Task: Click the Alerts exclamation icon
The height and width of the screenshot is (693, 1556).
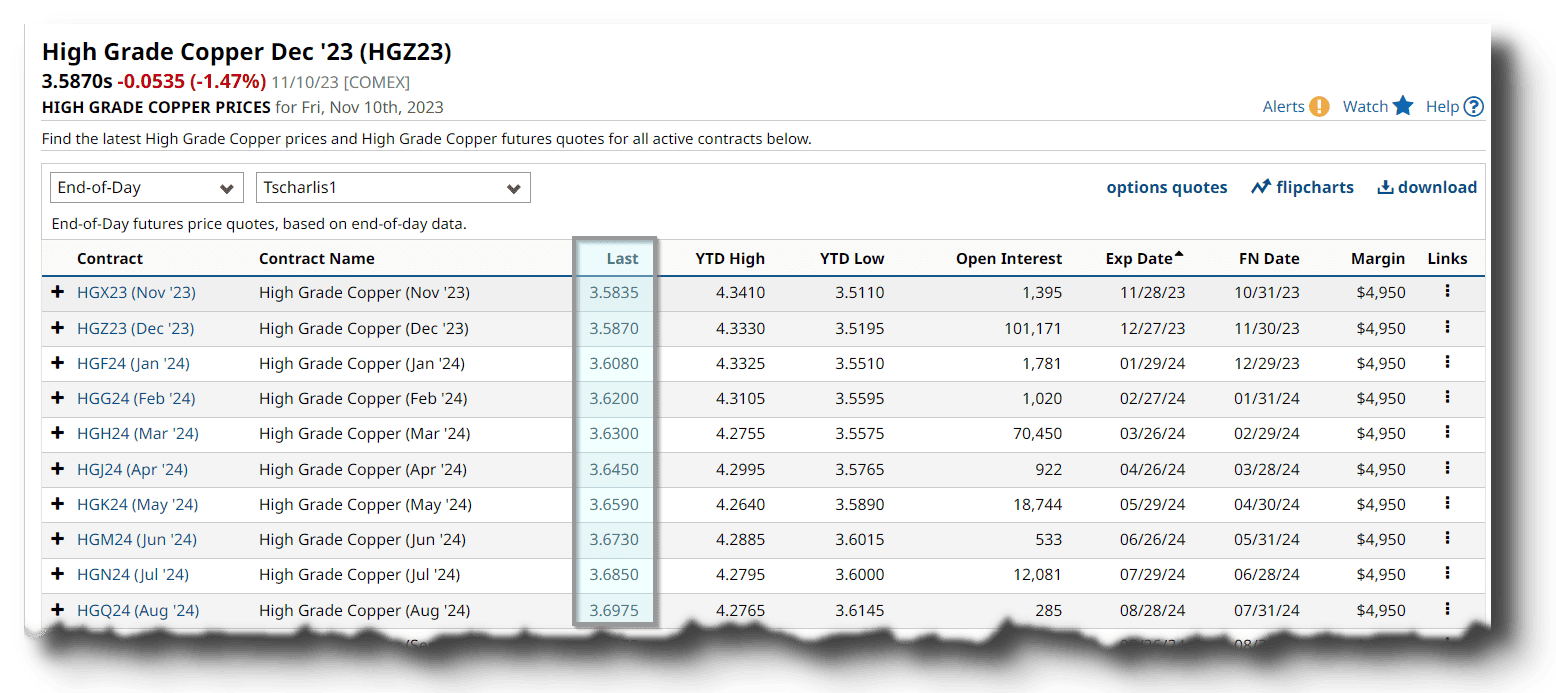Action: pyautogui.click(x=1319, y=107)
